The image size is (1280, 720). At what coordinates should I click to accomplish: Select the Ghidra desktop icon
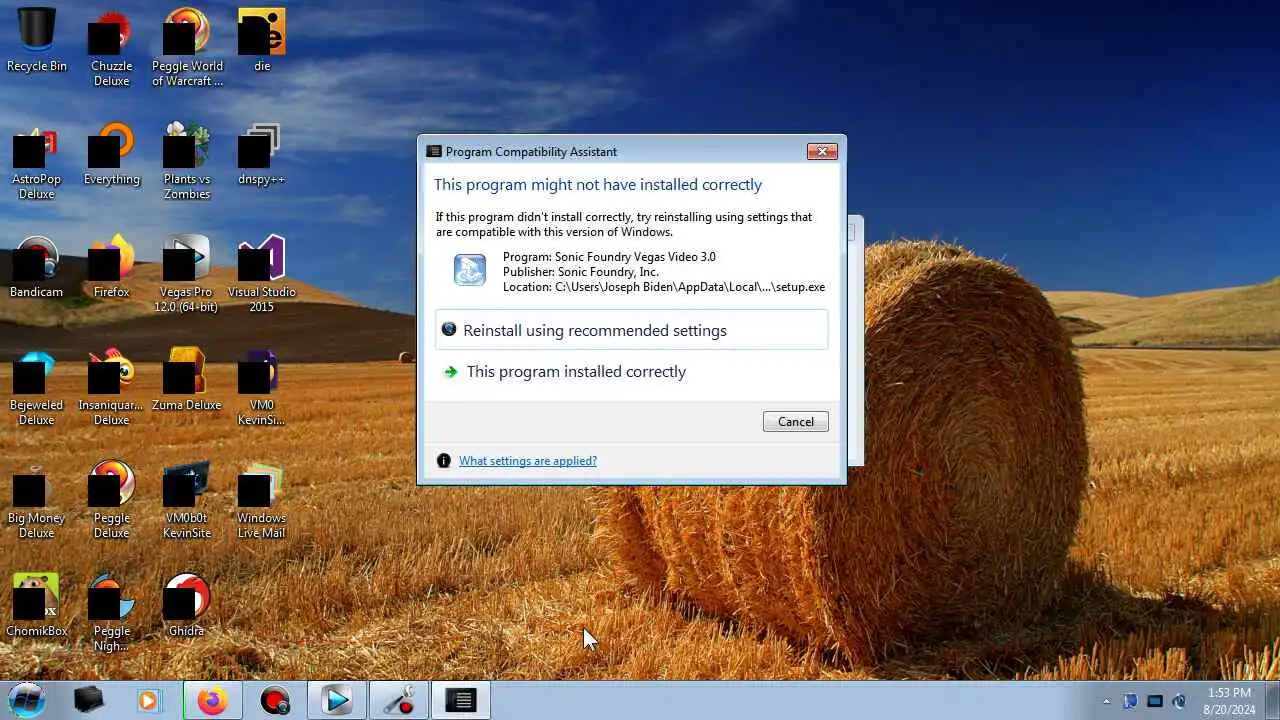pos(187,607)
